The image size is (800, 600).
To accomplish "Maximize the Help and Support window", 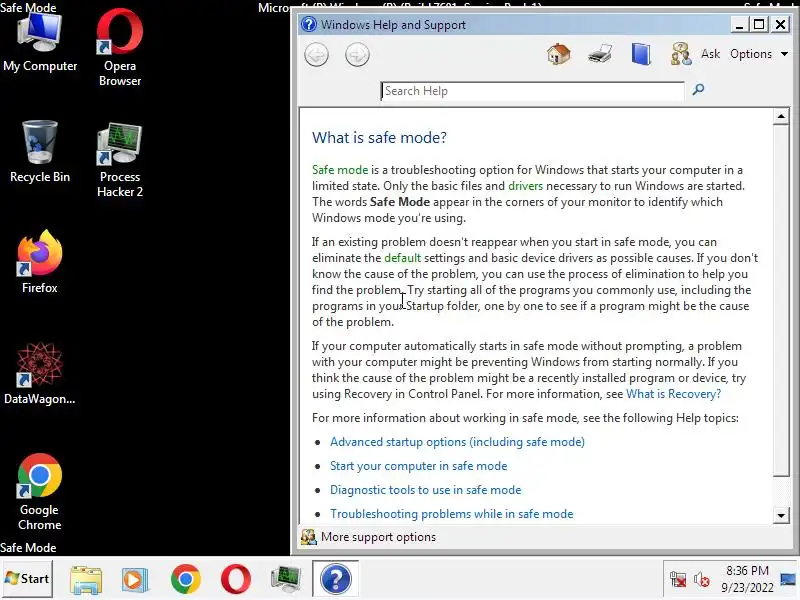I will (x=759, y=24).
